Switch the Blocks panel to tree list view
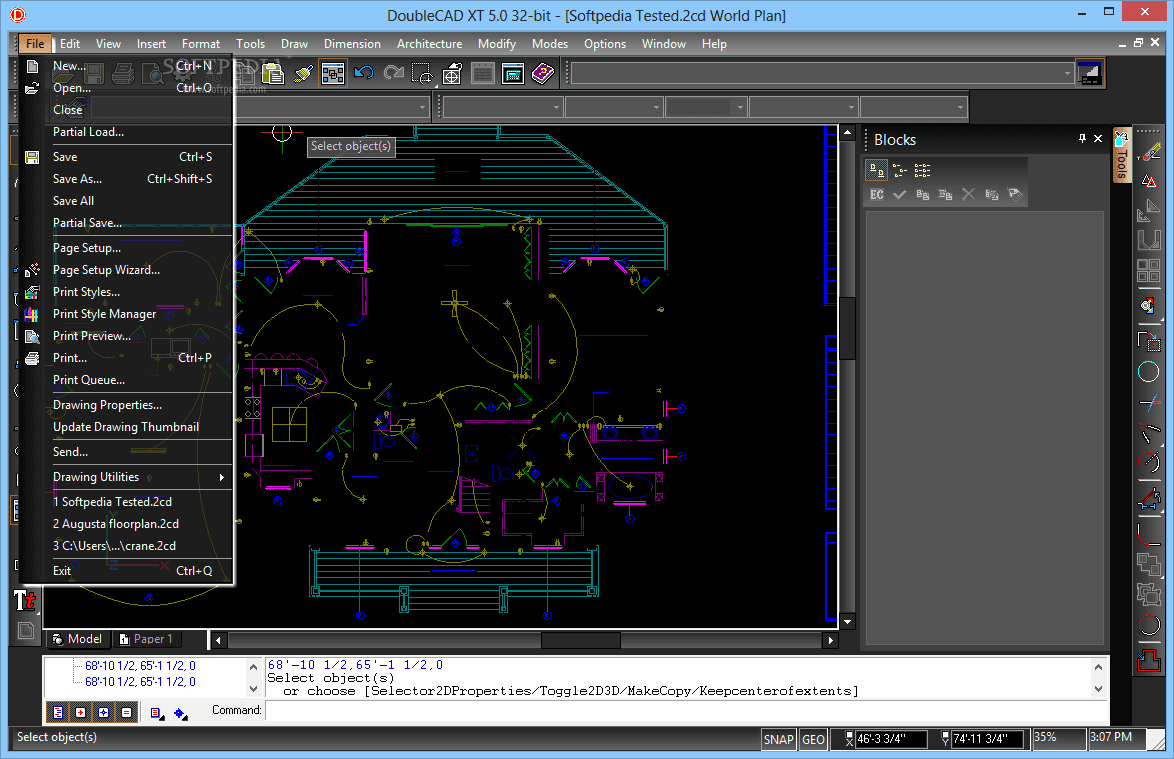Viewport: 1174px width, 759px height. tap(900, 171)
